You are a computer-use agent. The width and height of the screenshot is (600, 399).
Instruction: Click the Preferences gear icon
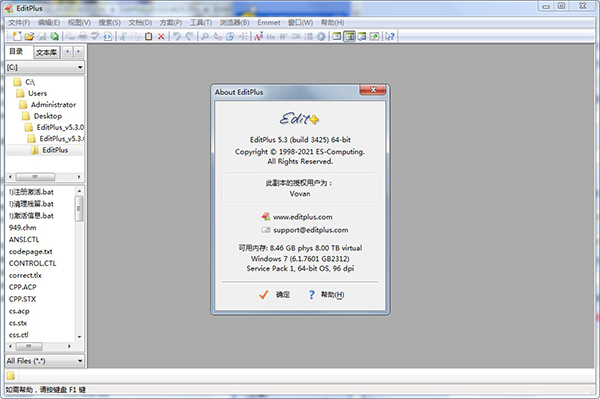[x=321, y=36]
